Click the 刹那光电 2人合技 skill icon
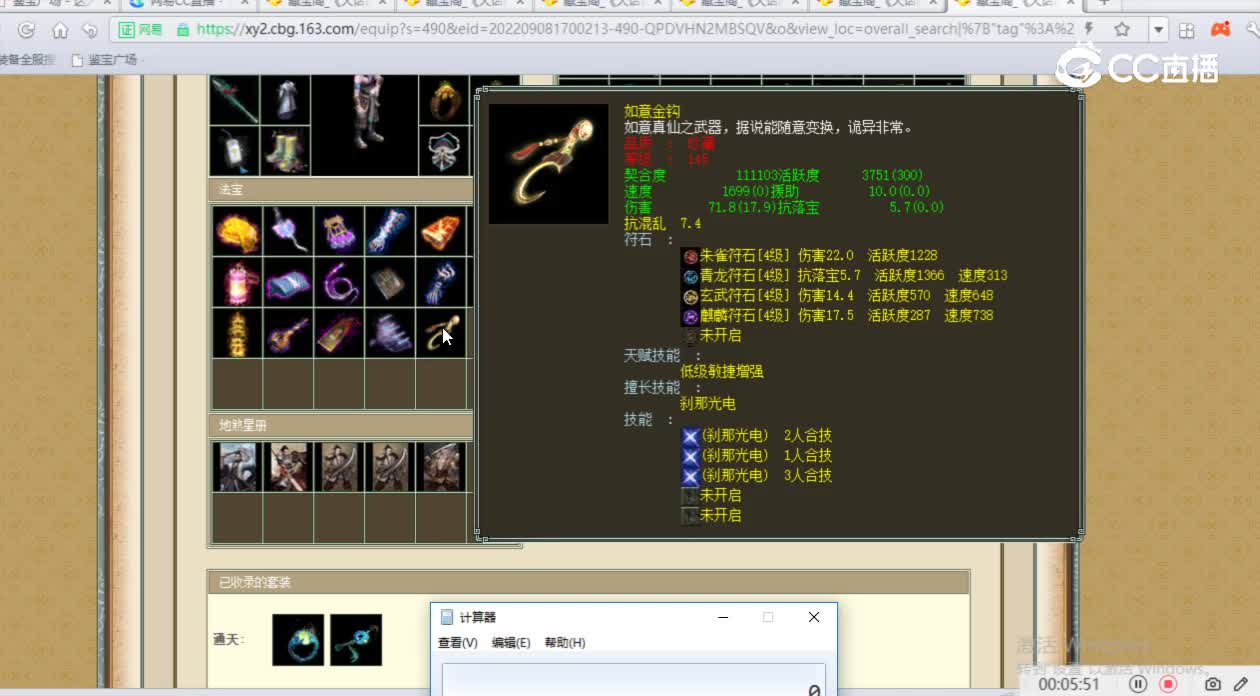 tap(690, 436)
